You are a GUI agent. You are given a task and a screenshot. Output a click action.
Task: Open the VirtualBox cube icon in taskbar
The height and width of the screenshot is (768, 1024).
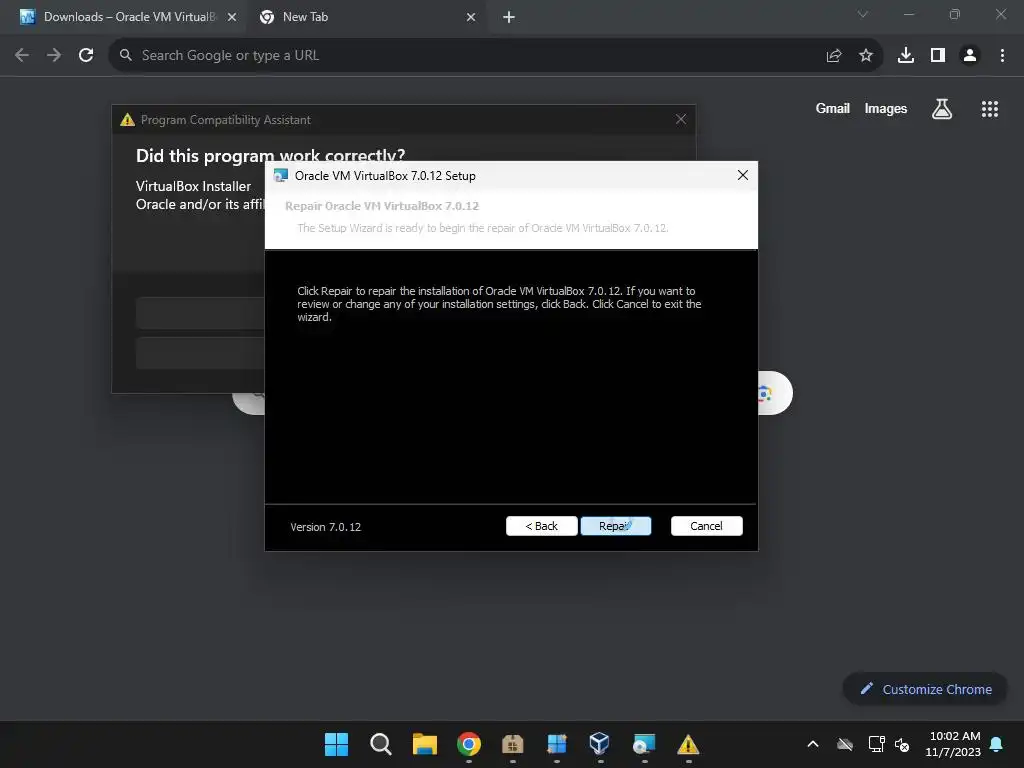coord(600,744)
